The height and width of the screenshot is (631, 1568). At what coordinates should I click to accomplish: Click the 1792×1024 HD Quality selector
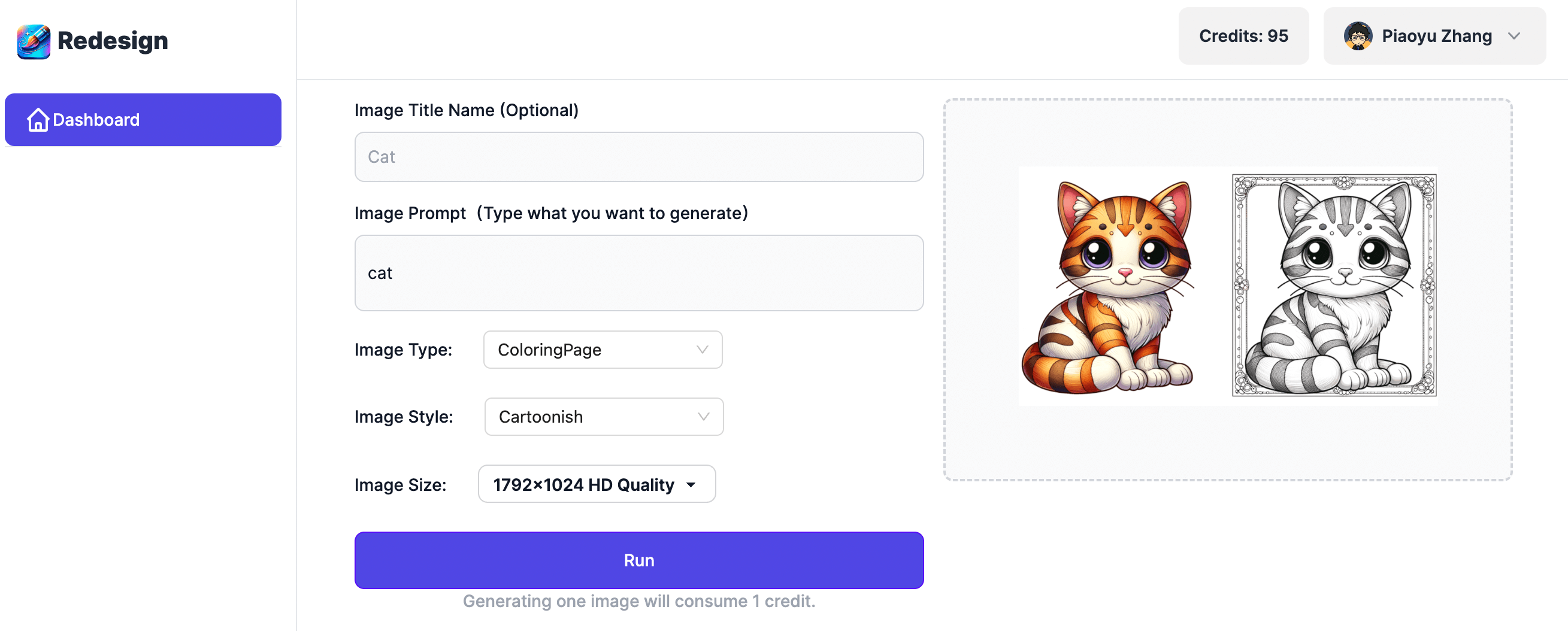pyautogui.click(x=596, y=484)
